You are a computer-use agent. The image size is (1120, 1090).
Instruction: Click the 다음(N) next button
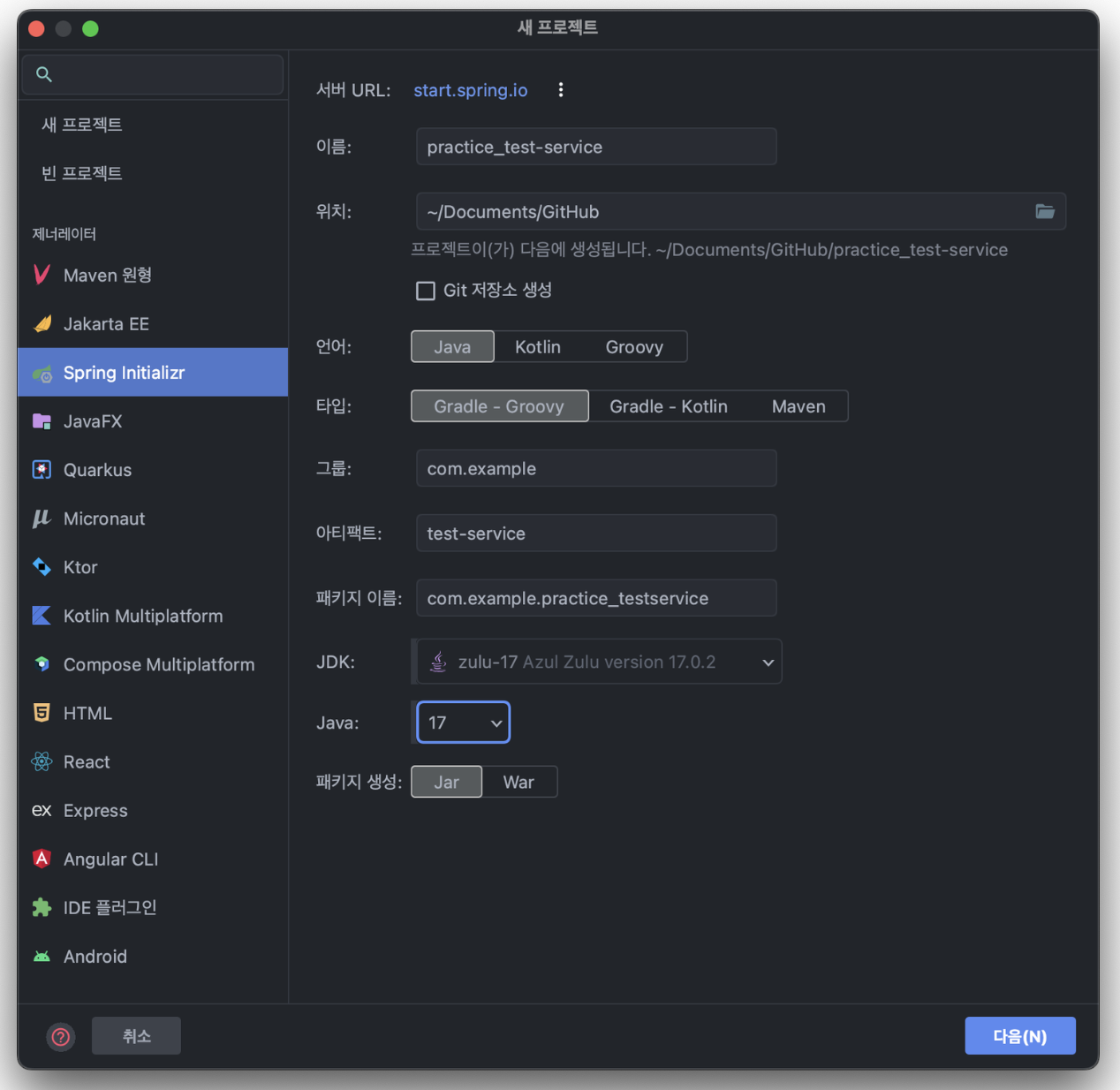coord(1020,1036)
